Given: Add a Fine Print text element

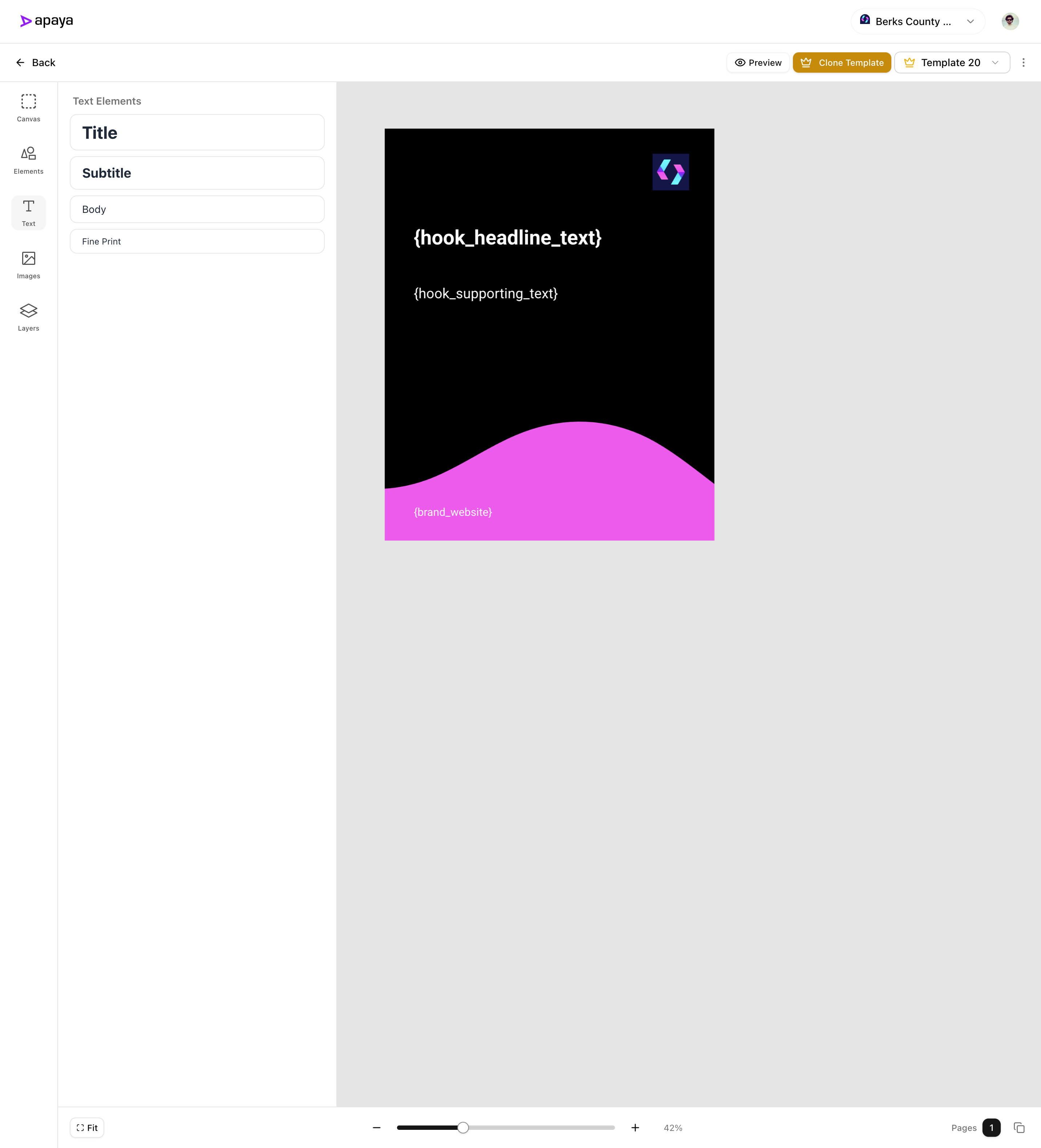Looking at the screenshot, I should click(x=197, y=242).
